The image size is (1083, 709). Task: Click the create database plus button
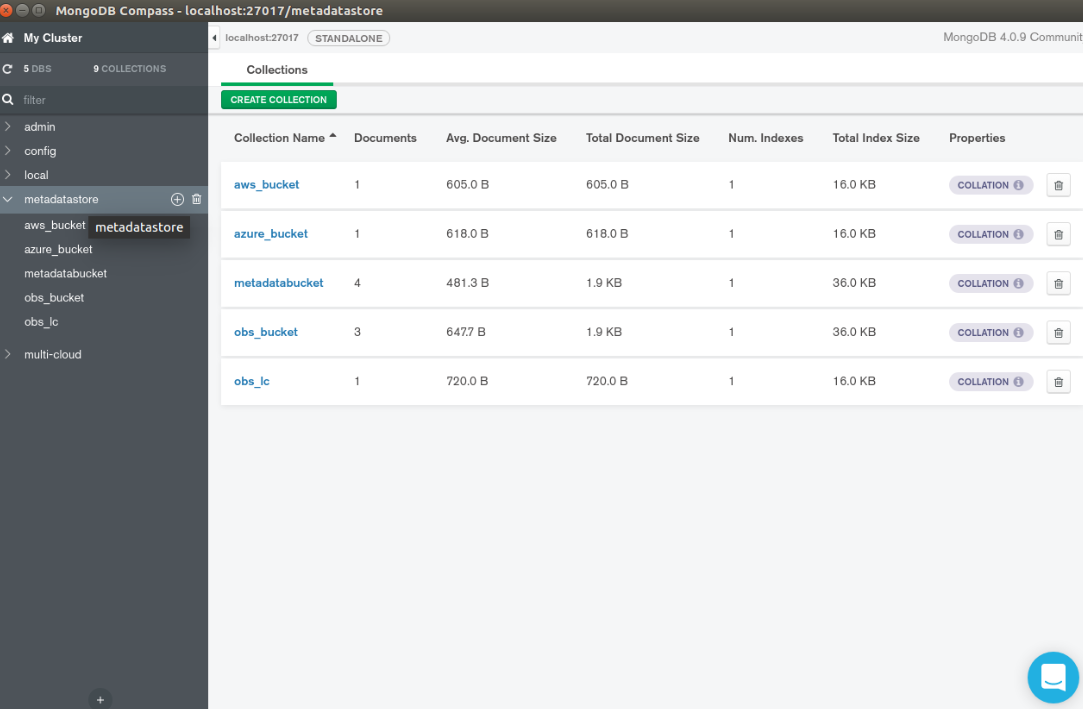pos(100,699)
